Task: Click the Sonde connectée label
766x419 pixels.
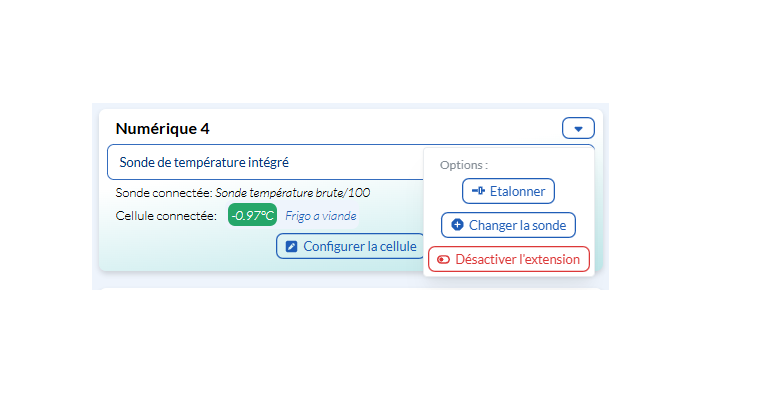Action: 164,191
